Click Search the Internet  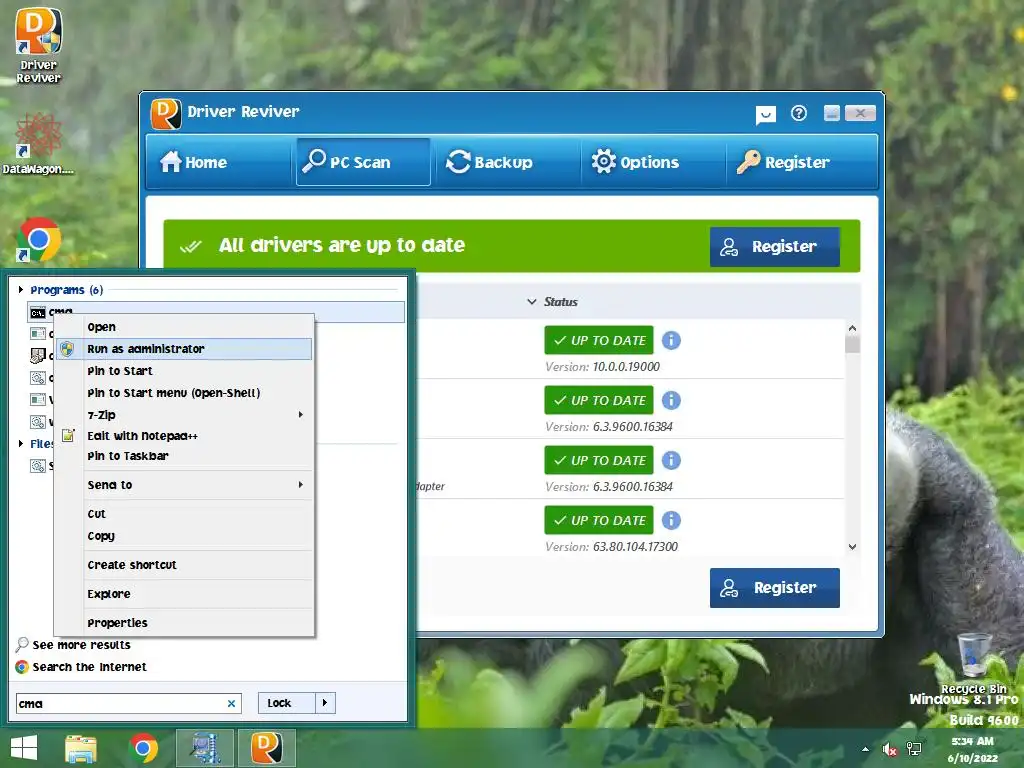[89, 667]
